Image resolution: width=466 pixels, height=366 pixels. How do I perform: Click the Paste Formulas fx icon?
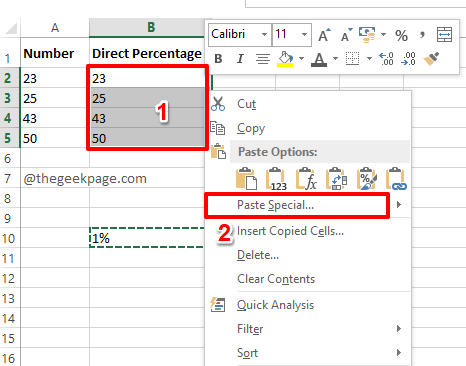point(306,179)
